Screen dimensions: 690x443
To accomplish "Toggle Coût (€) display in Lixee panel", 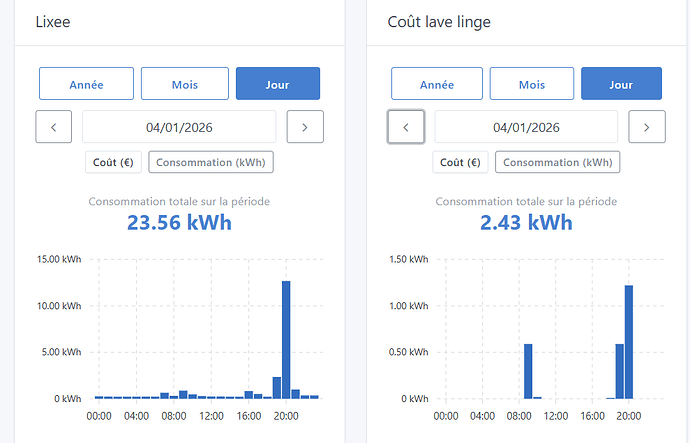I will tap(113, 162).
